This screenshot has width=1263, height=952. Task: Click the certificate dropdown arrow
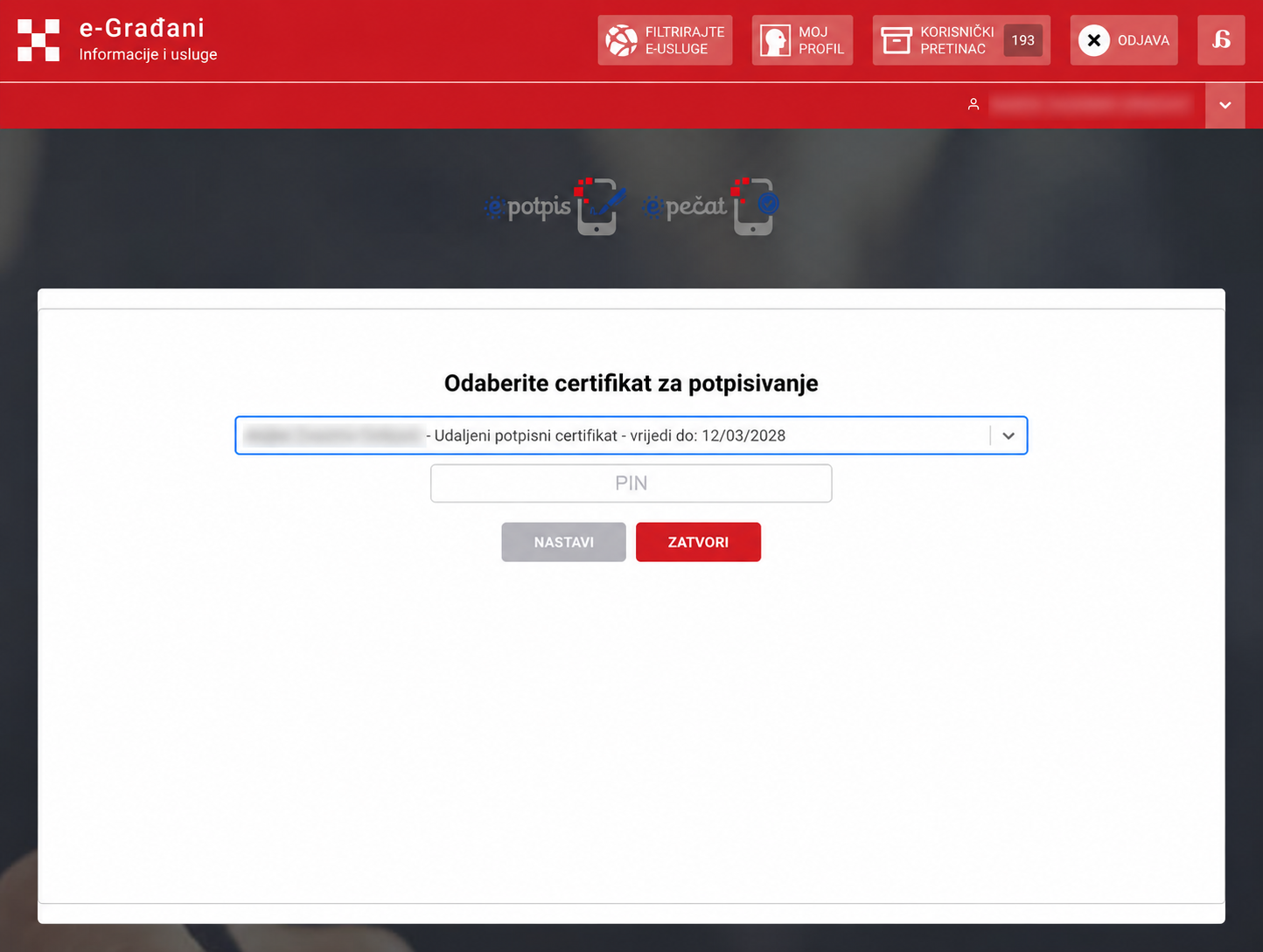tap(1008, 435)
